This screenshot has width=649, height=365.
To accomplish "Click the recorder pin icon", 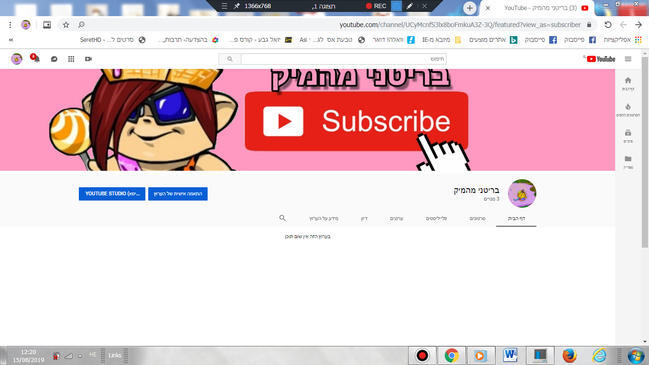I will pyautogui.click(x=237, y=6).
